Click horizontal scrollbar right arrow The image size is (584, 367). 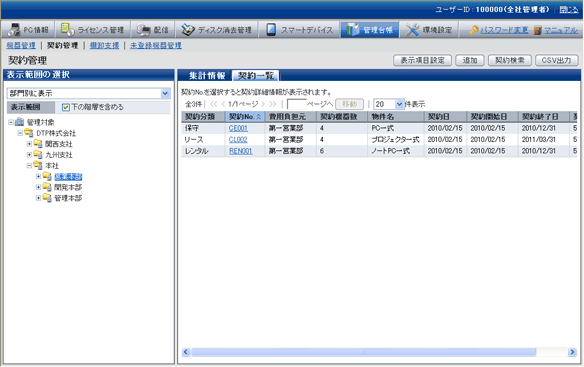pos(572,352)
